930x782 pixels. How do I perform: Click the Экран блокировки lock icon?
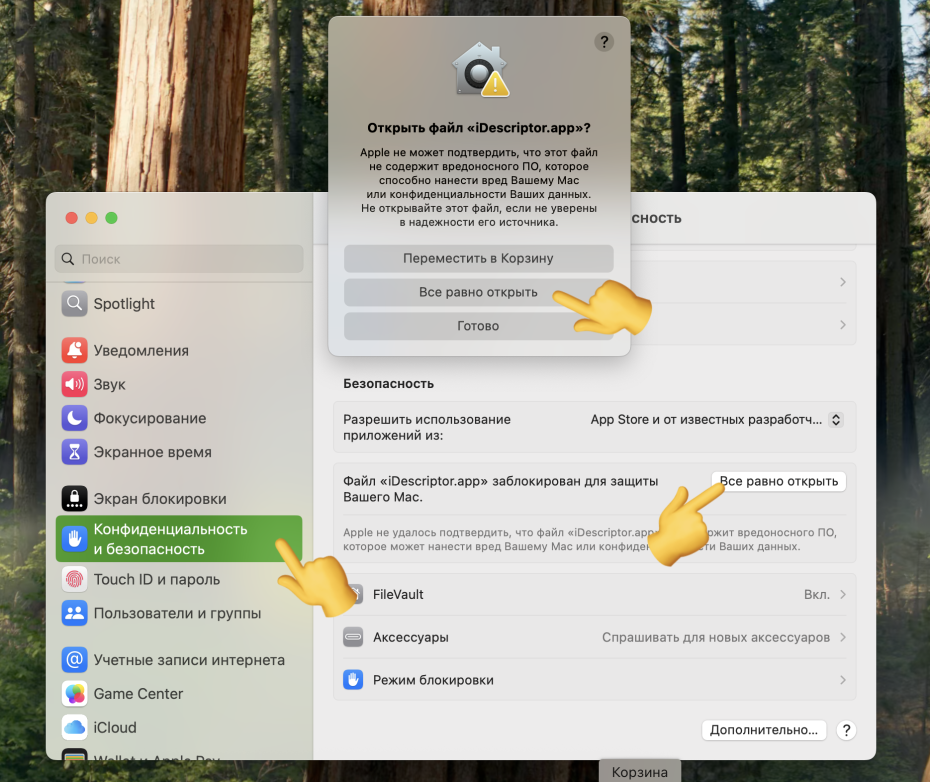[x=74, y=499]
